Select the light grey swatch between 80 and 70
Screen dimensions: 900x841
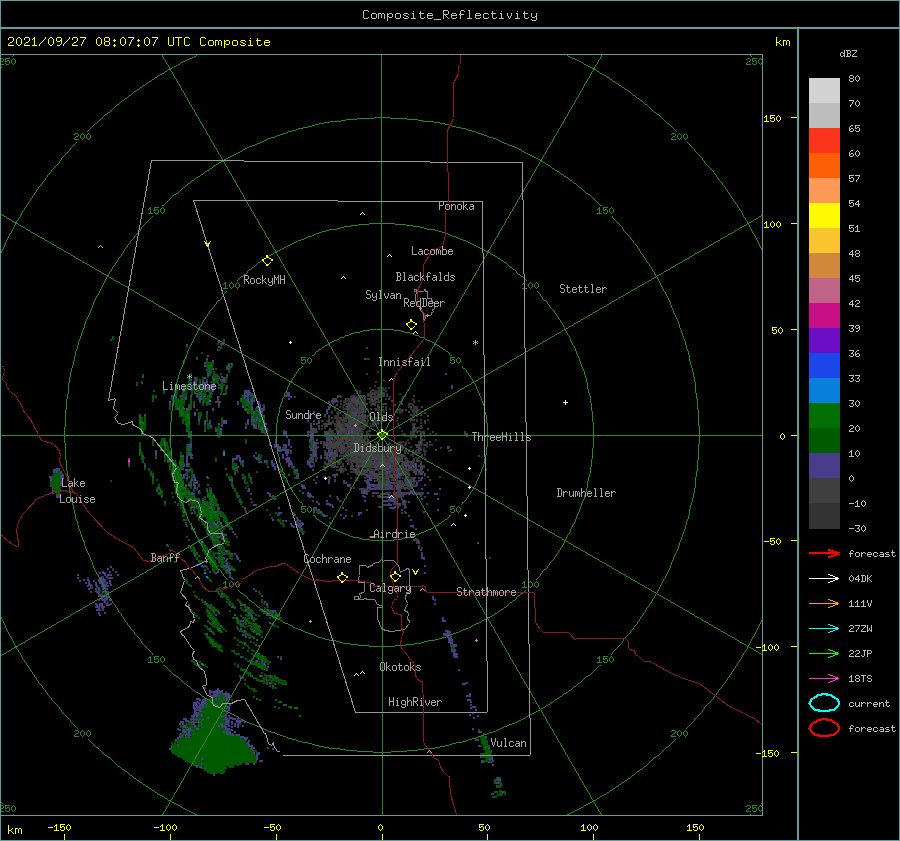[824, 91]
